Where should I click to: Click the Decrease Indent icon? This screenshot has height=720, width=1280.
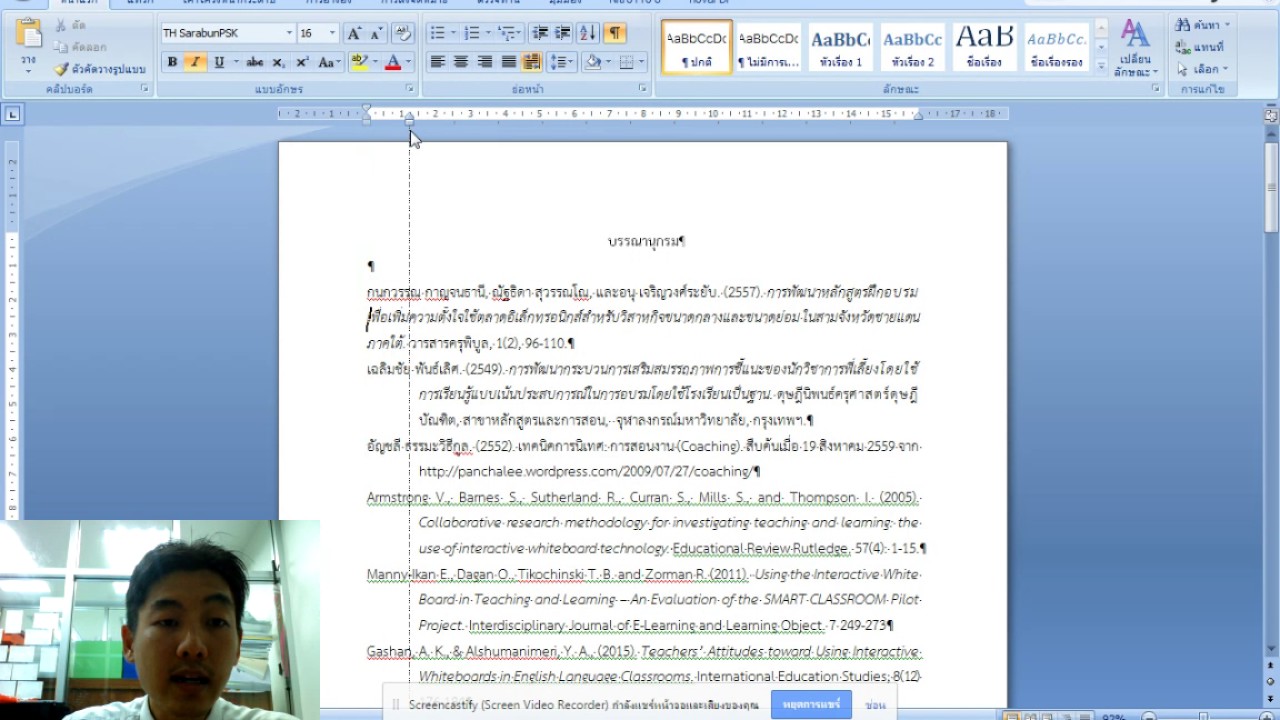point(540,33)
